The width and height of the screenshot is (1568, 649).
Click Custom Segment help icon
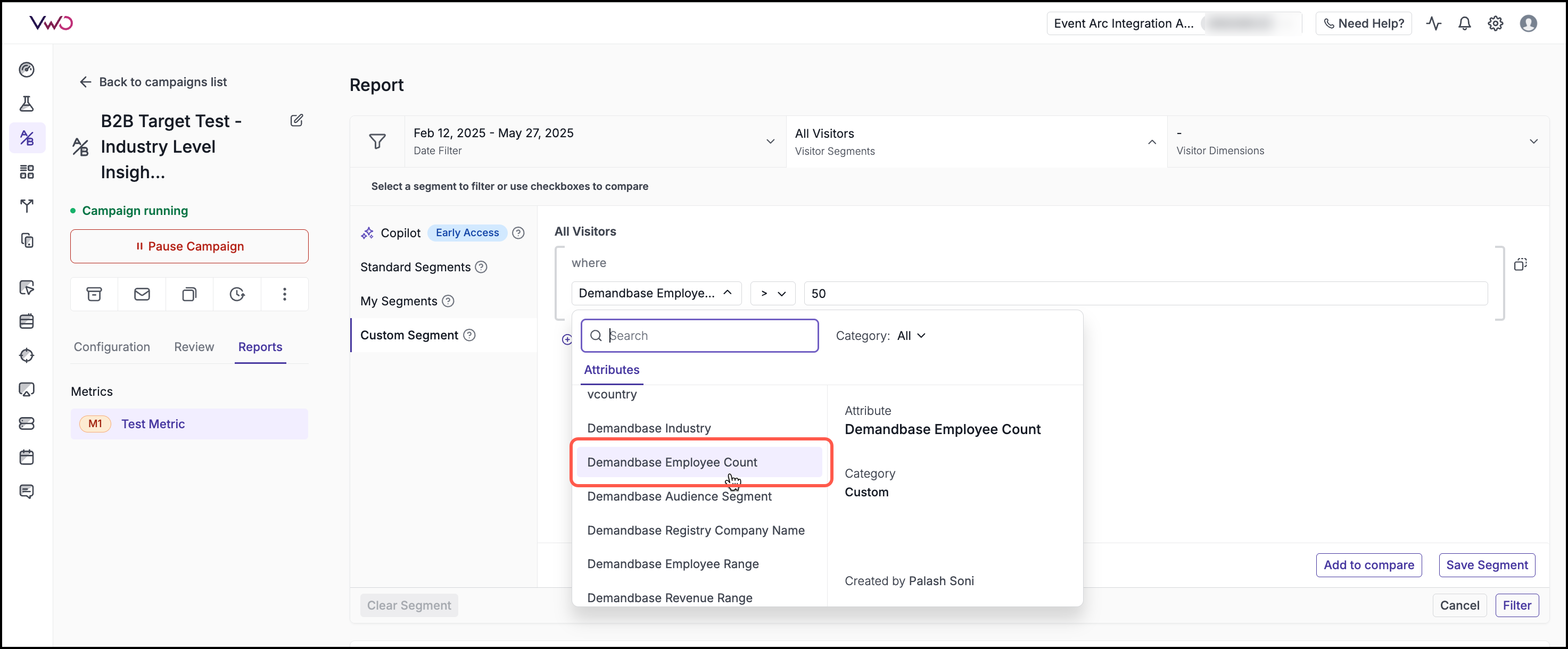click(x=469, y=335)
